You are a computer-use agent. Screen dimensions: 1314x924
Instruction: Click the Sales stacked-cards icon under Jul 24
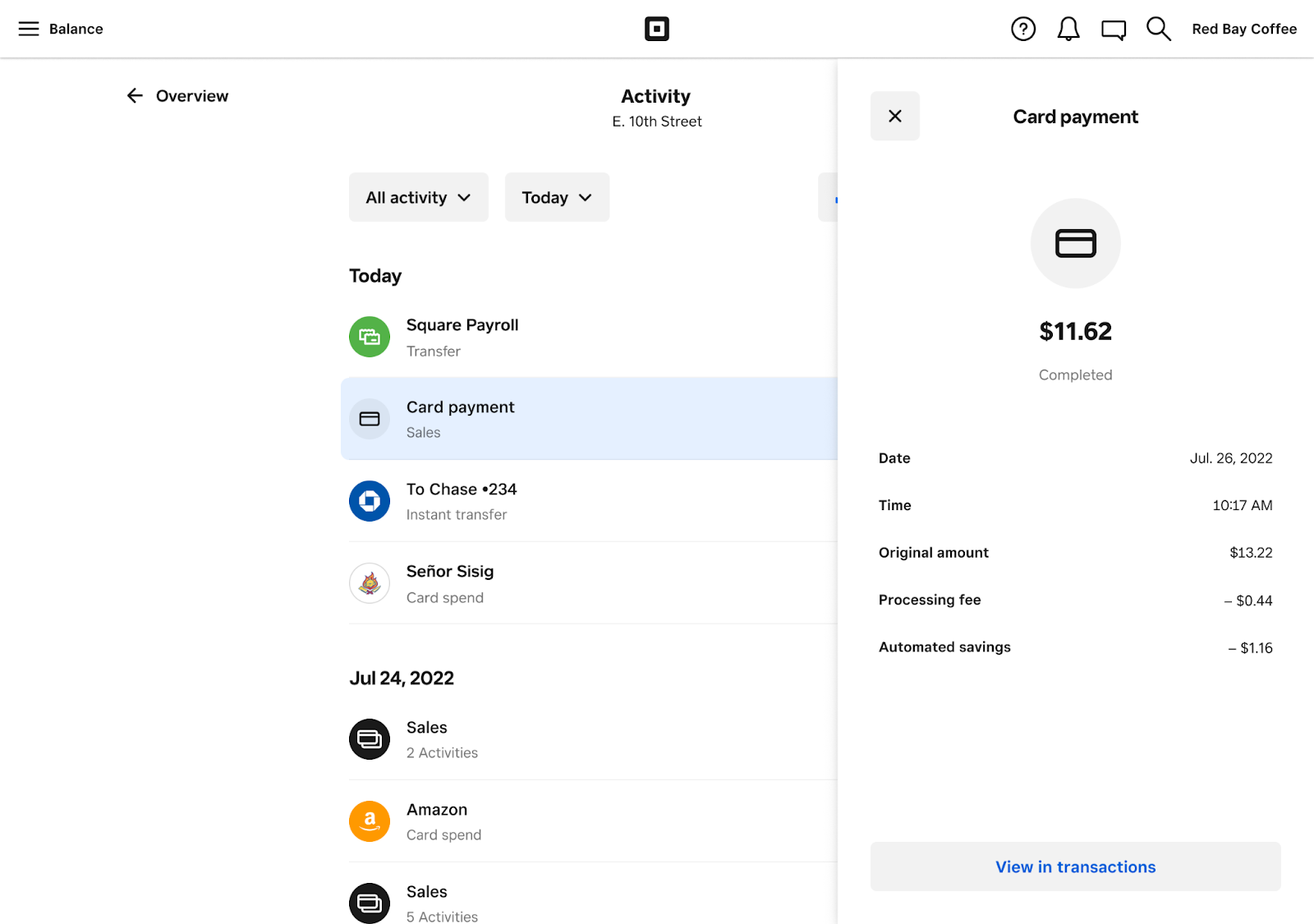click(369, 739)
